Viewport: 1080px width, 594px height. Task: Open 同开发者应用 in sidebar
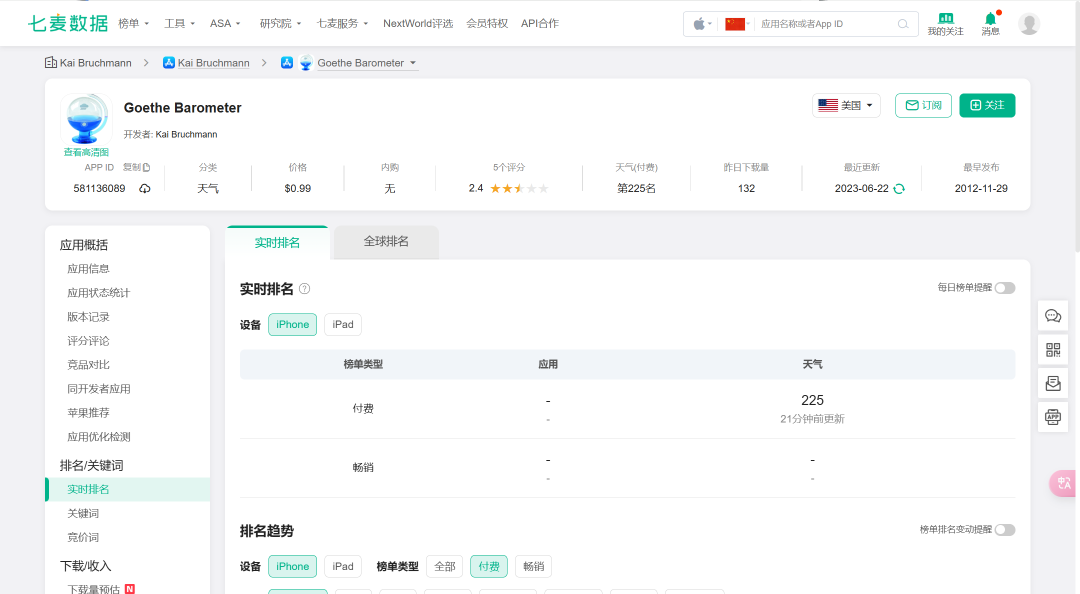coord(98,389)
